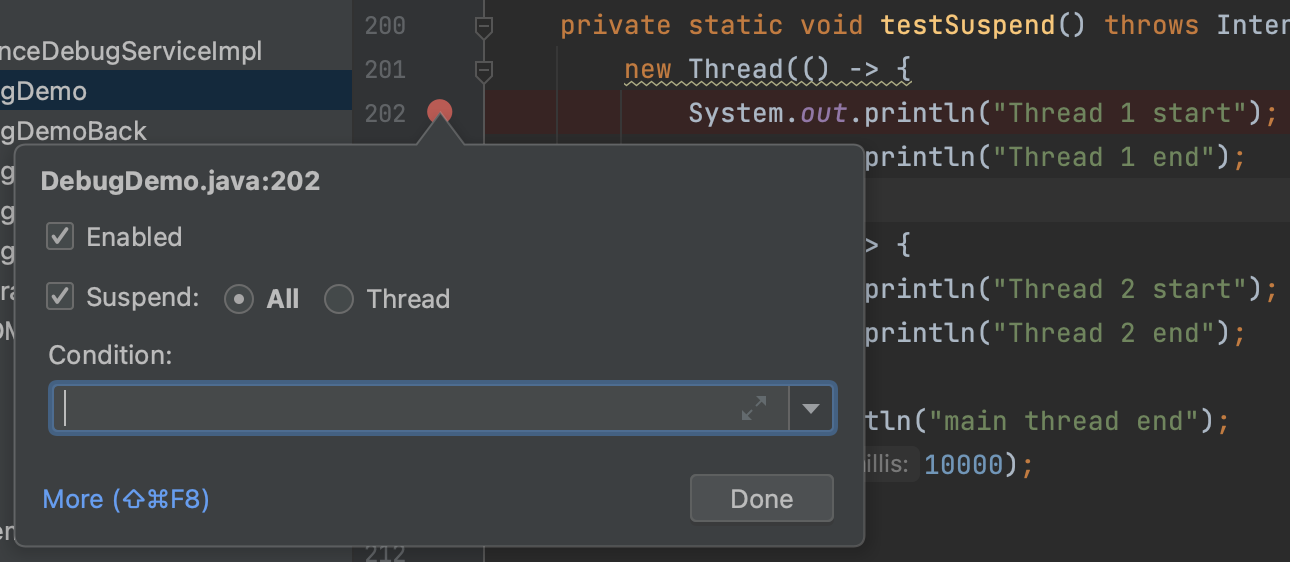Toggle the Enabled checkbox
Viewport: 1290px width, 562px height.
click(61, 237)
